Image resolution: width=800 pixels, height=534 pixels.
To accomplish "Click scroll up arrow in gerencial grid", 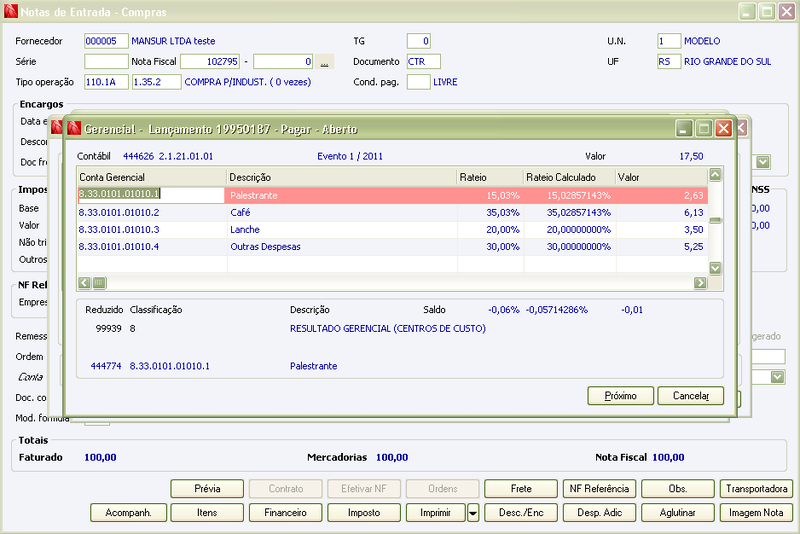I will coord(715,175).
